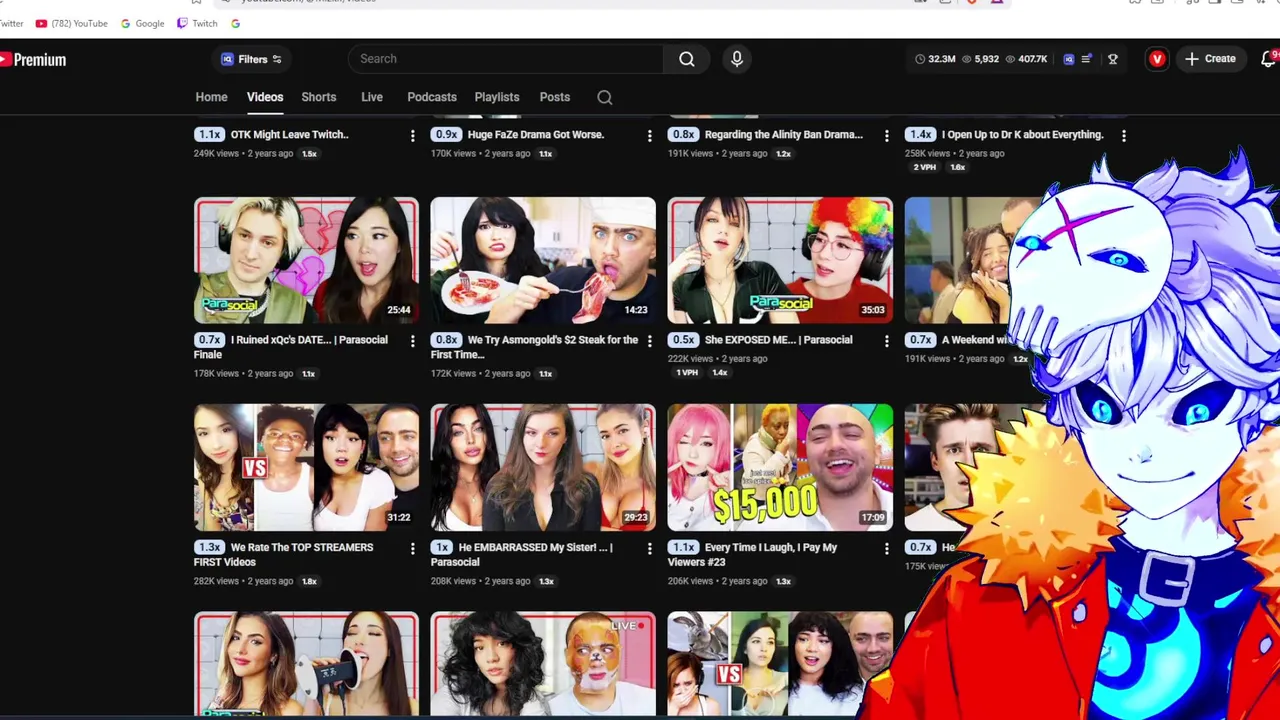Open She EXPOSED ME video thumbnail
The width and height of the screenshot is (1280, 720).
coord(780,260)
